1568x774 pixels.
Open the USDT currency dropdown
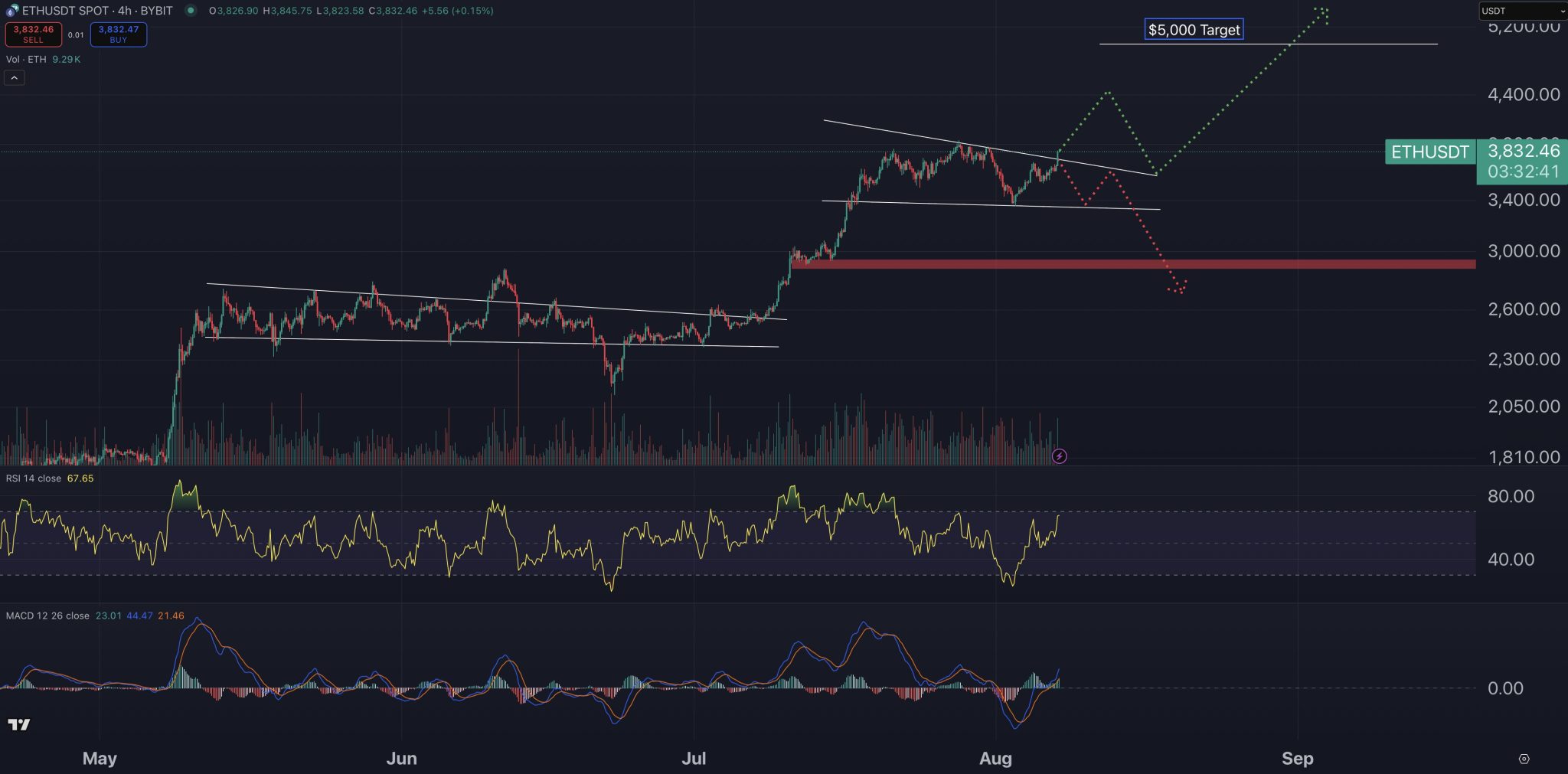click(1522, 11)
